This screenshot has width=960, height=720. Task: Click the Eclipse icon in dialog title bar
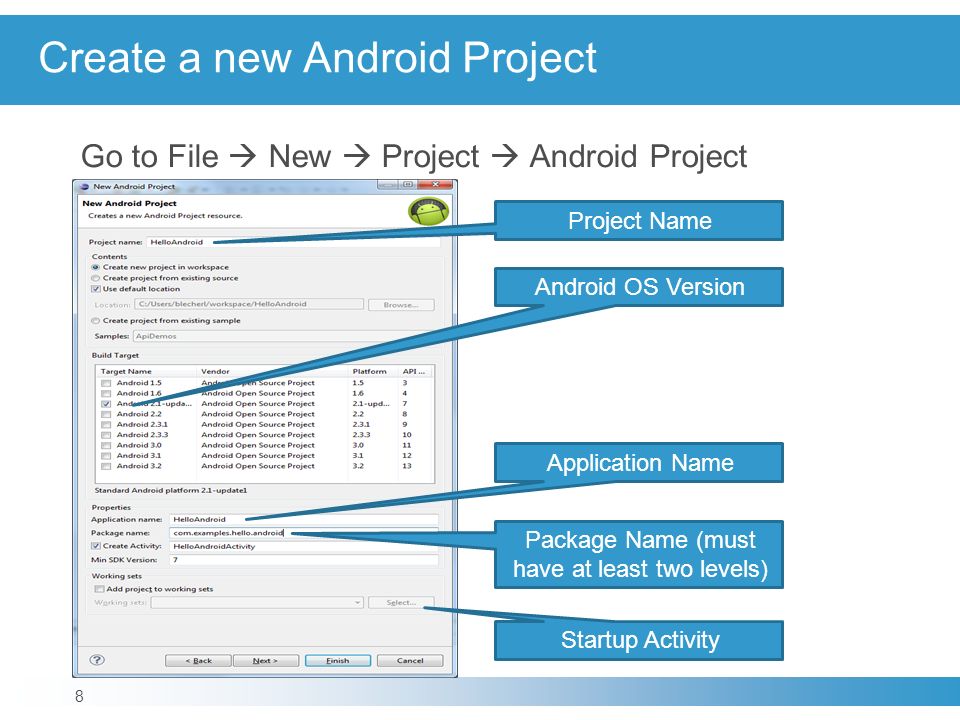tap(85, 187)
